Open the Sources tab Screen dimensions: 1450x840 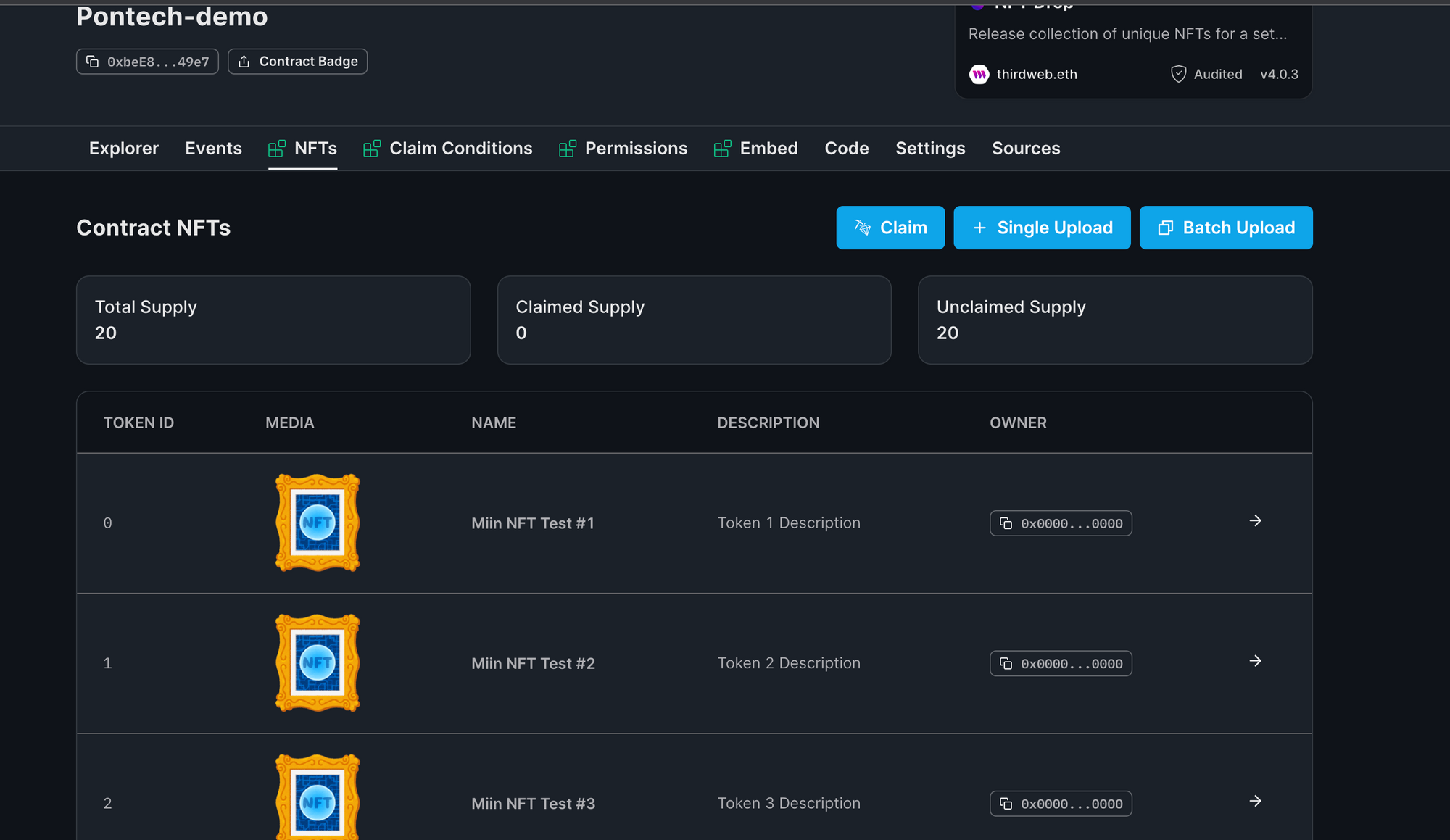(1026, 149)
